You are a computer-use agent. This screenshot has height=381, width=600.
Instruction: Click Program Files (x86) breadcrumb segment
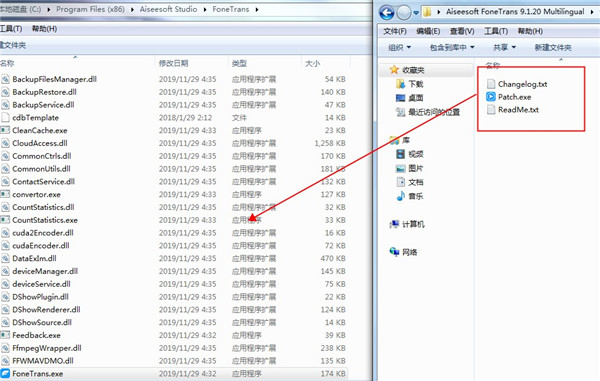(x=90, y=10)
